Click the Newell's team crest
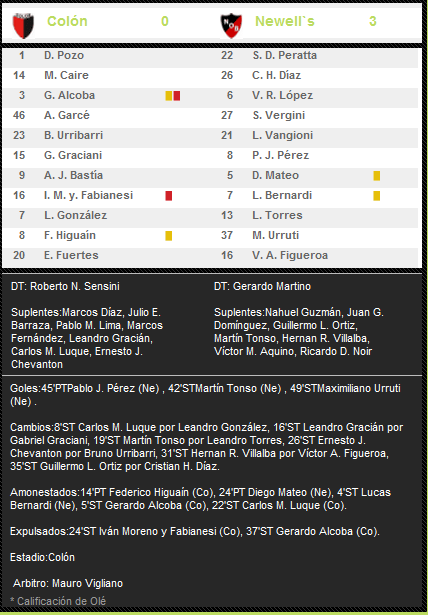Viewport: 428px width, 615px height. [x=231, y=25]
